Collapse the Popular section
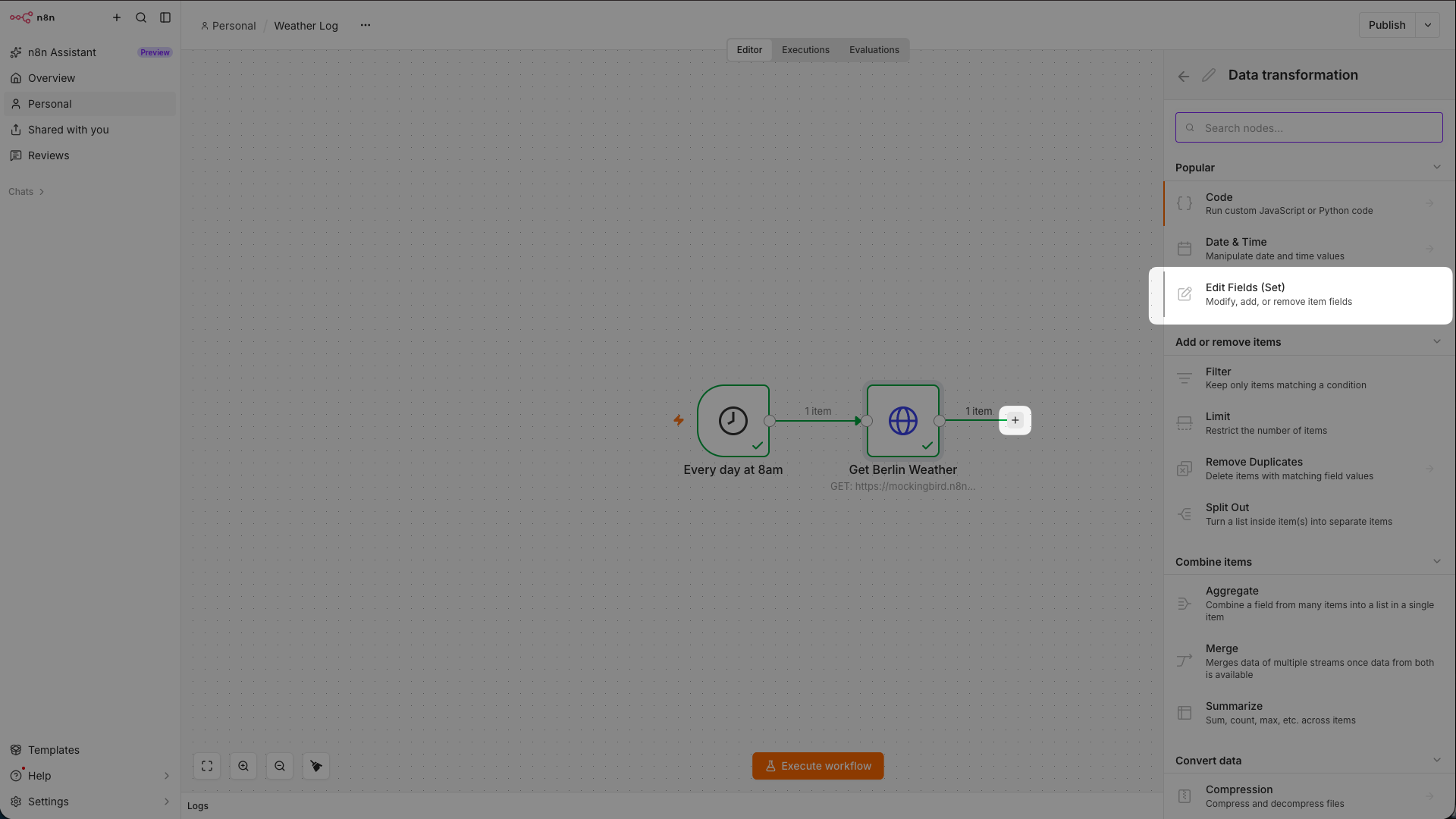The image size is (1456, 819). pos(1436,168)
